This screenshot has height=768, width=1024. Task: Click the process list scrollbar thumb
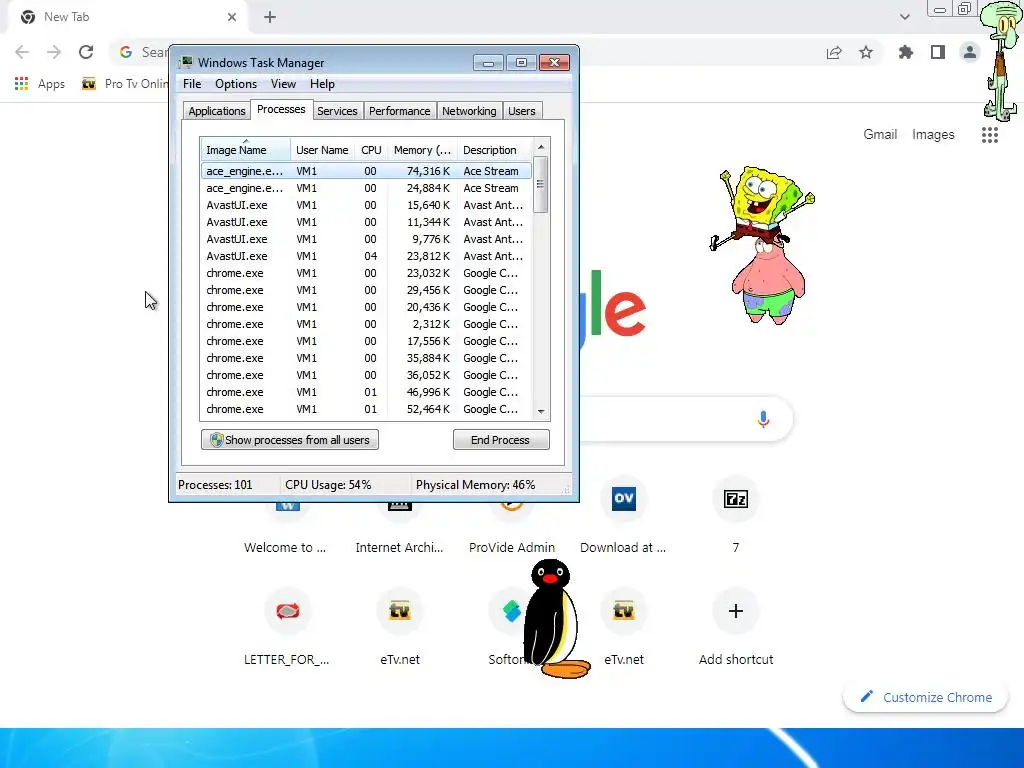[x=541, y=185]
